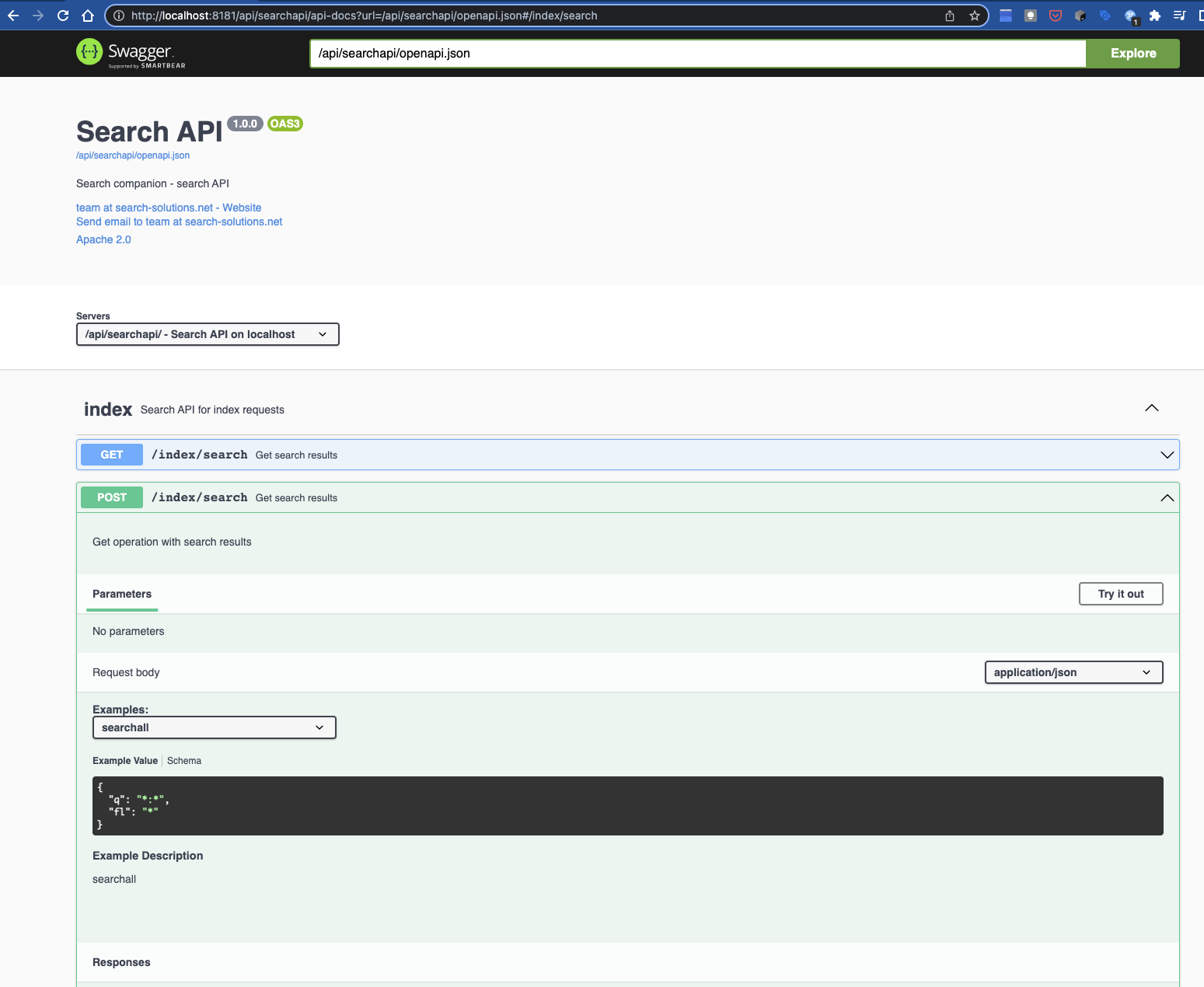Open the searchall examples dropdown
The width and height of the screenshot is (1204, 987).
214,727
